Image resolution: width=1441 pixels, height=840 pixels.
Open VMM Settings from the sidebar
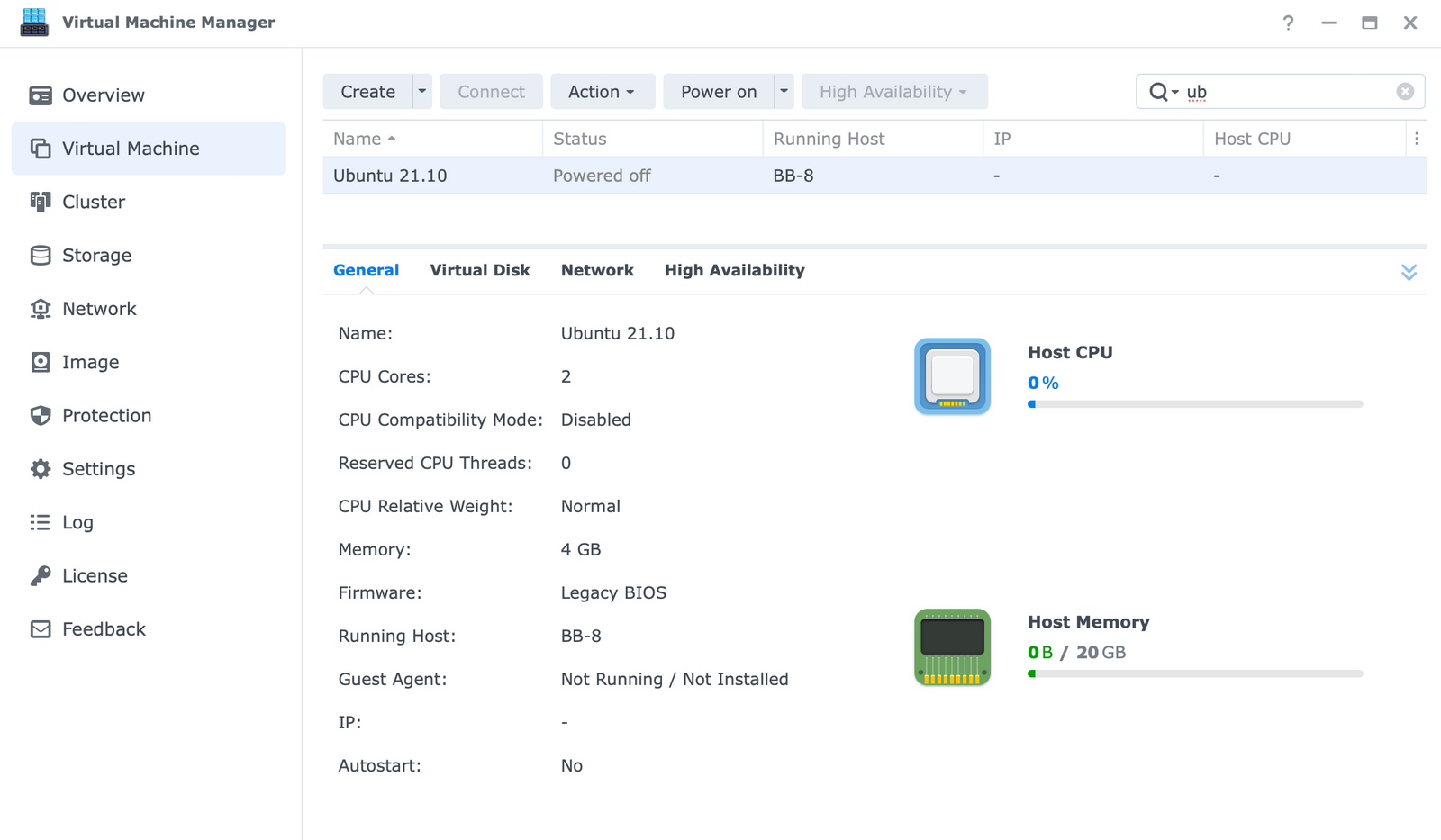pos(98,468)
